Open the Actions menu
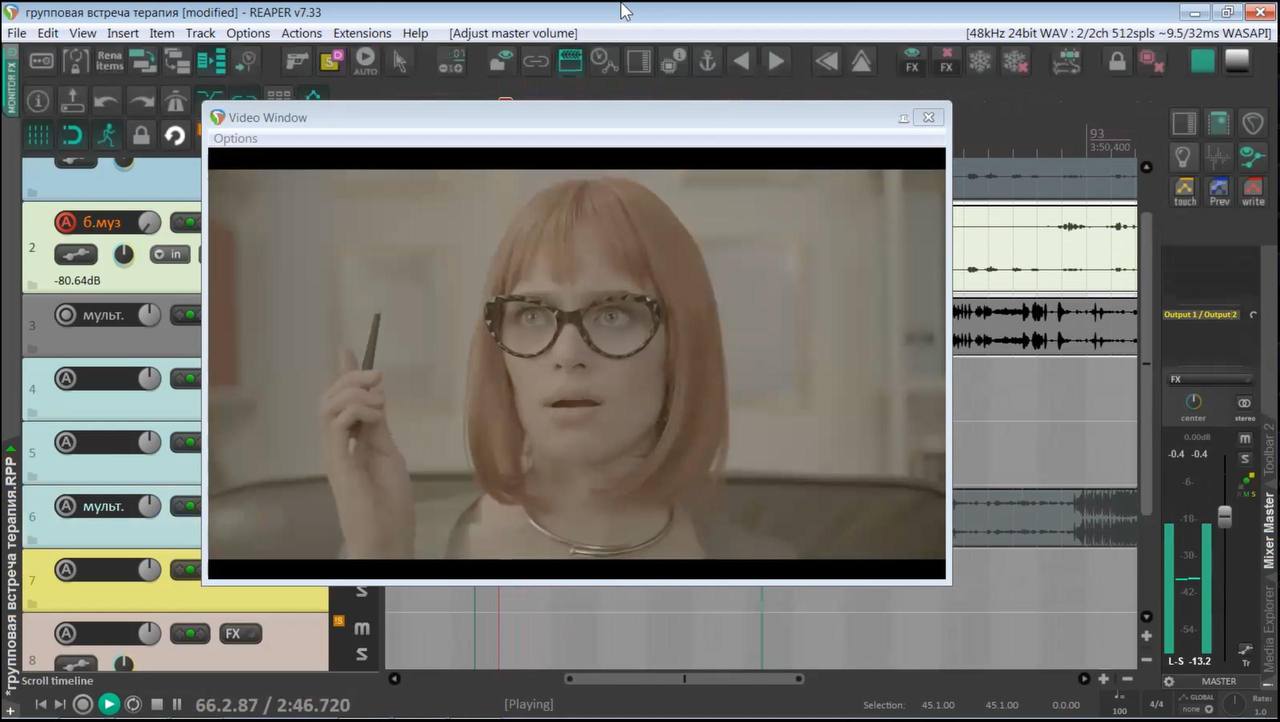The width and height of the screenshot is (1280, 722). pyautogui.click(x=301, y=33)
